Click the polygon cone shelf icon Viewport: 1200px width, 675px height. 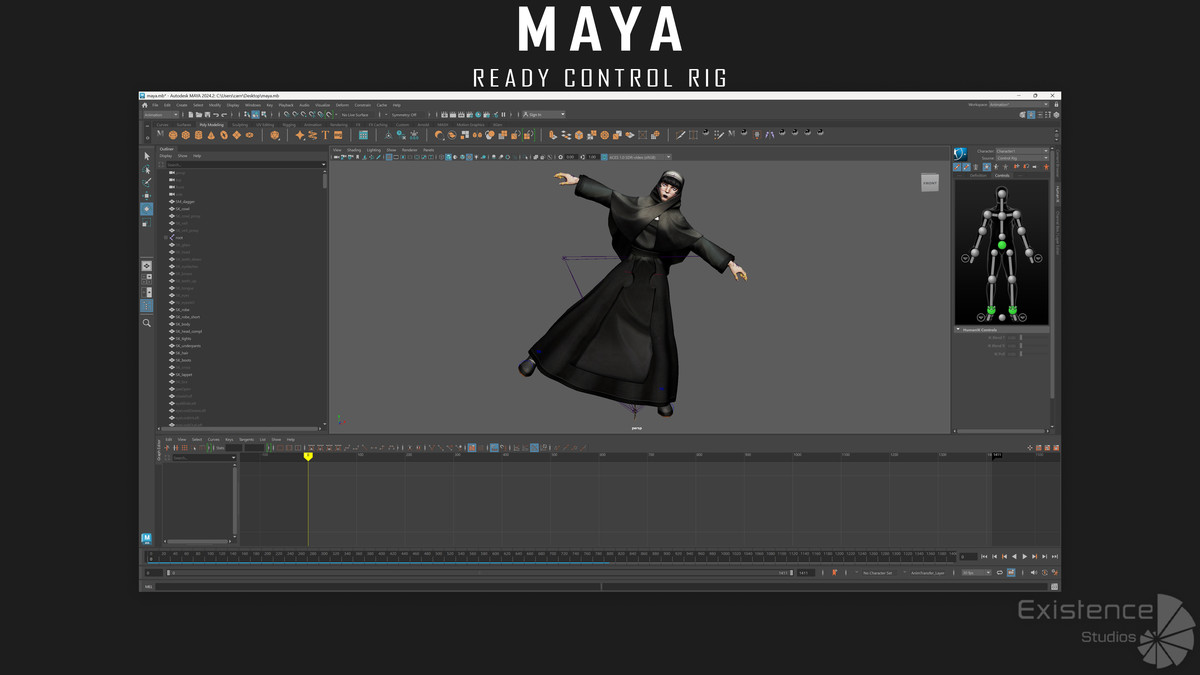point(211,135)
